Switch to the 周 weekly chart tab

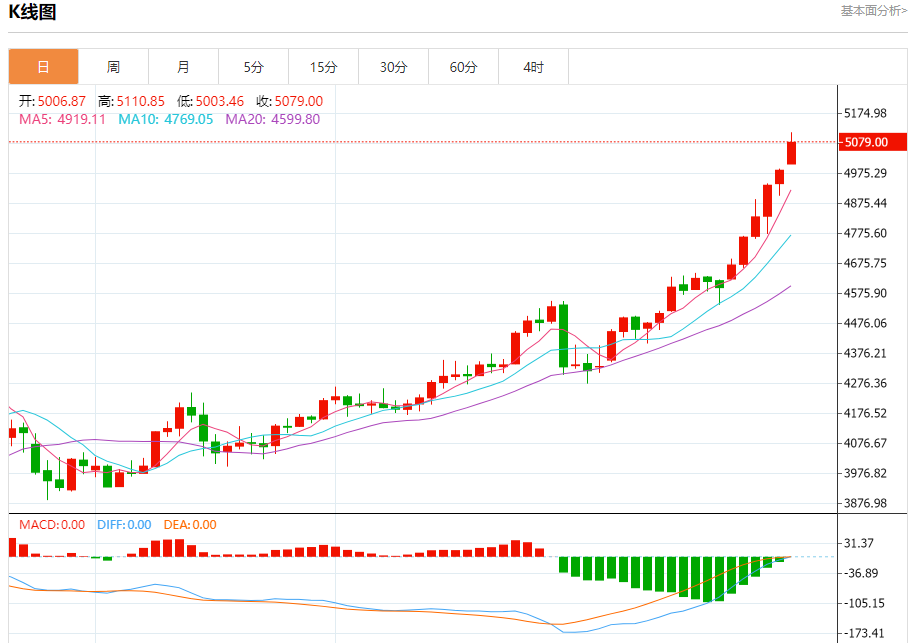pyautogui.click(x=113, y=66)
